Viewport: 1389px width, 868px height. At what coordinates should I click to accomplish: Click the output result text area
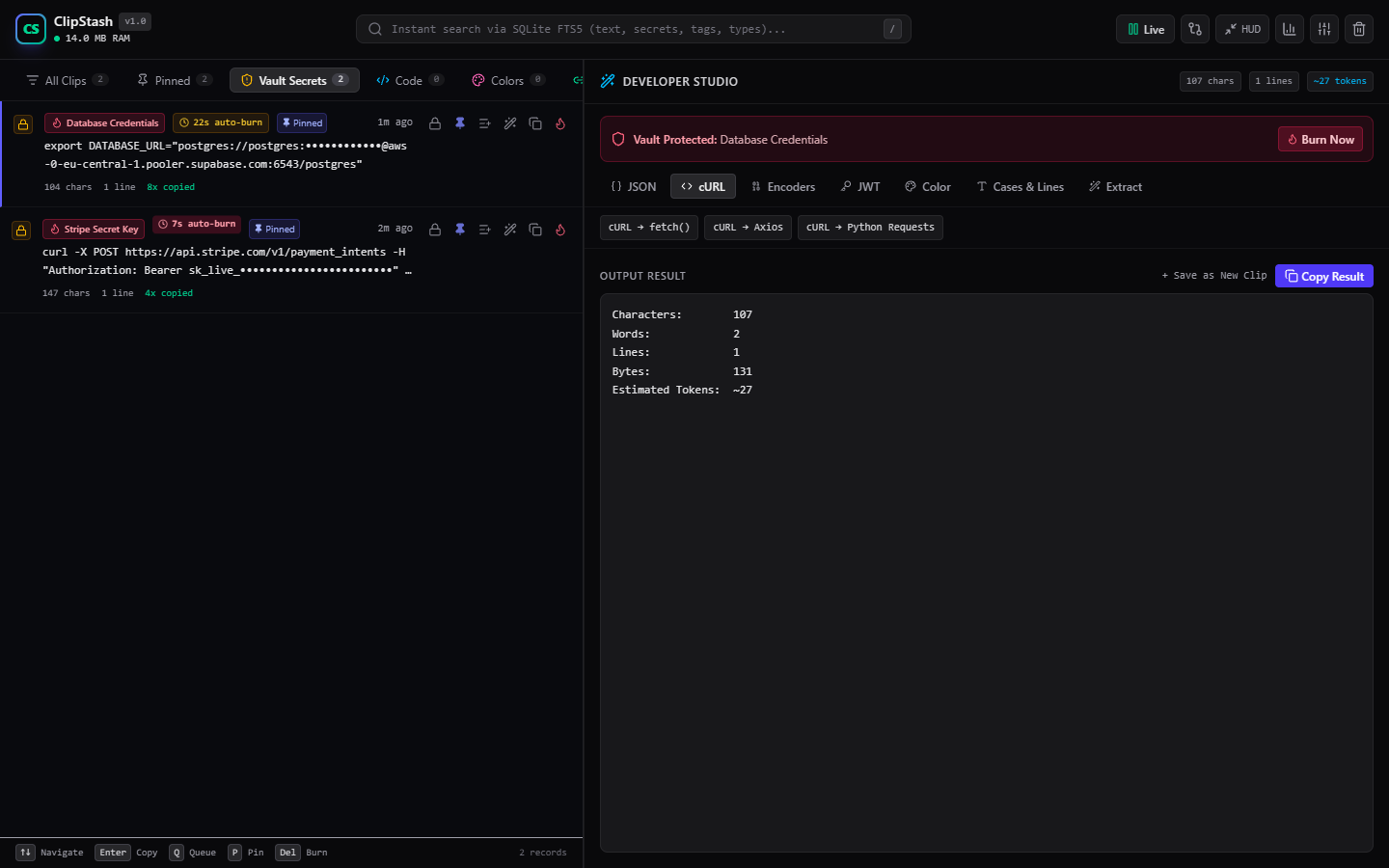(x=986, y=573)
